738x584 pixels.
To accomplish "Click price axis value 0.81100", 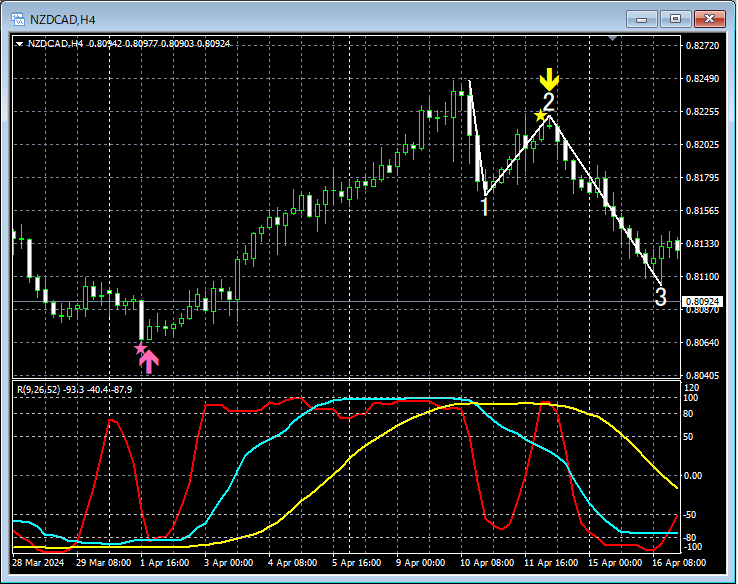I will [x=702, y=276].
